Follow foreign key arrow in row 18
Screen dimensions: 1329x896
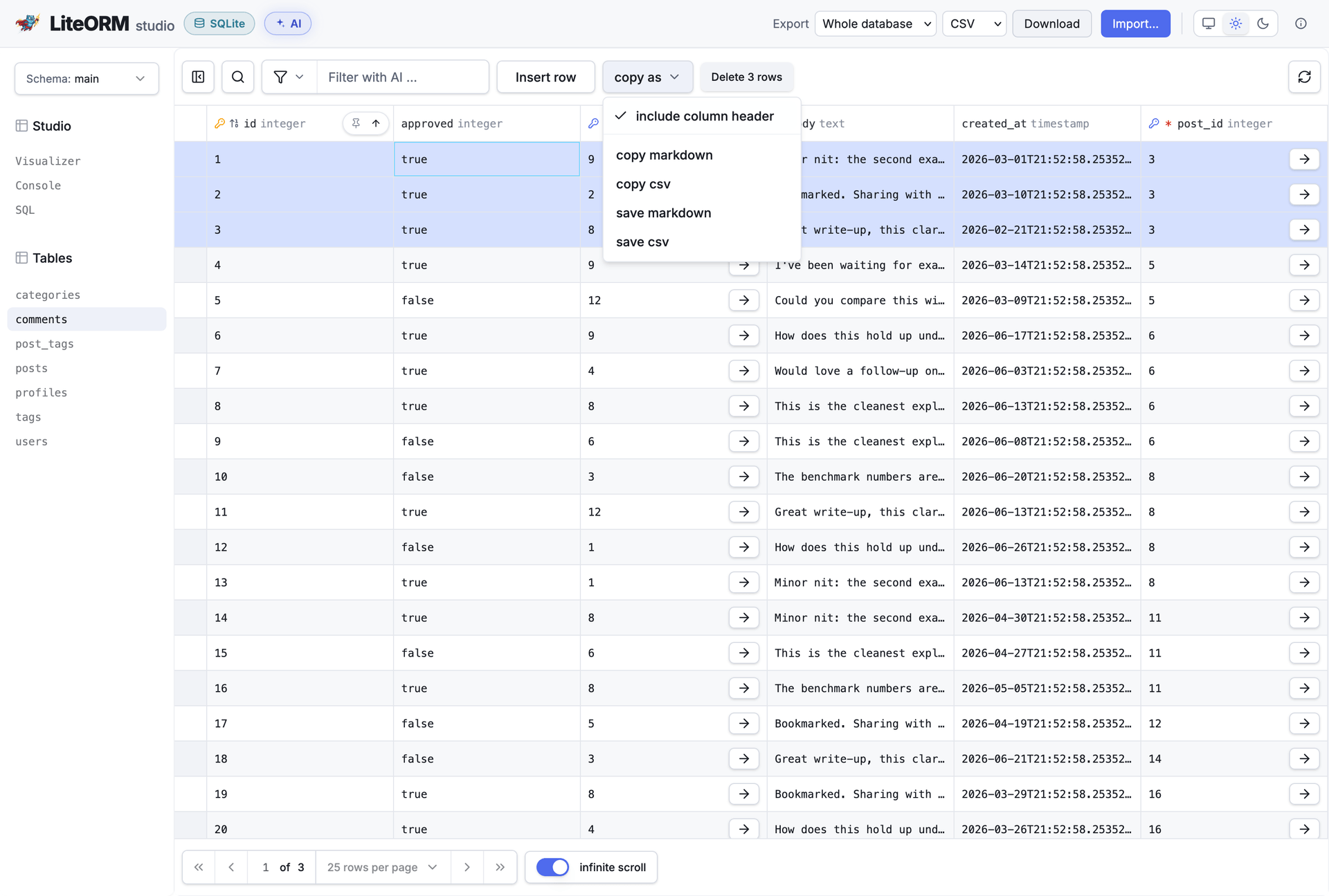click(x=743, y=759)
